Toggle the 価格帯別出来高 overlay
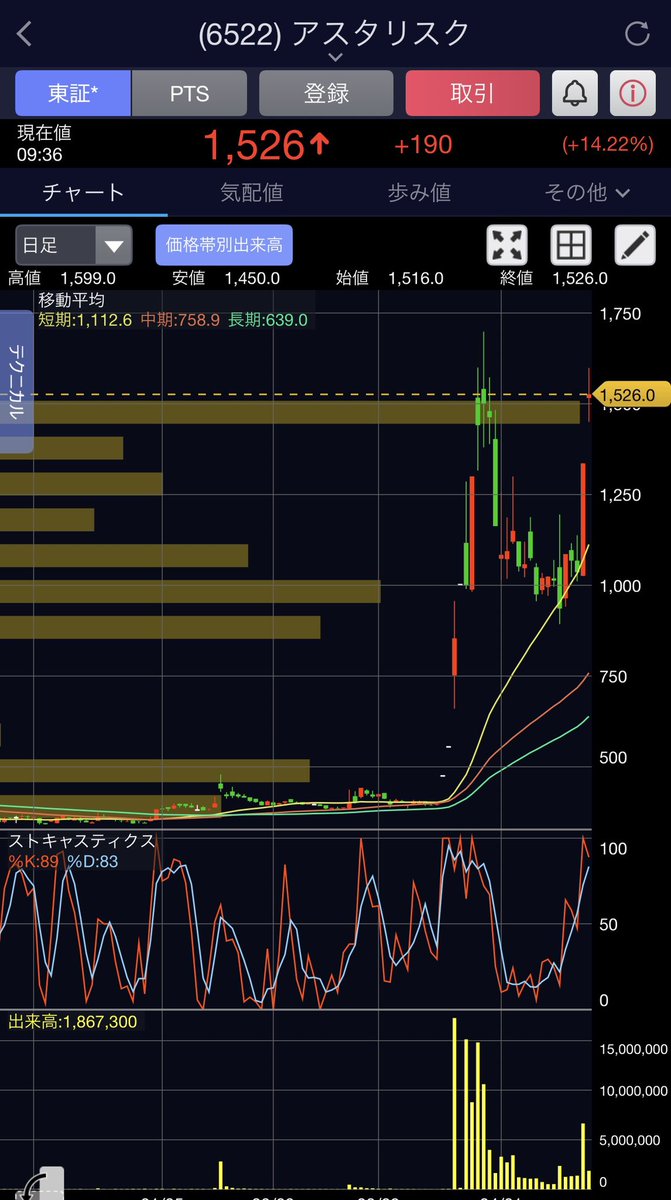This screenshot has width=671, height=1200. pos(224,245)
